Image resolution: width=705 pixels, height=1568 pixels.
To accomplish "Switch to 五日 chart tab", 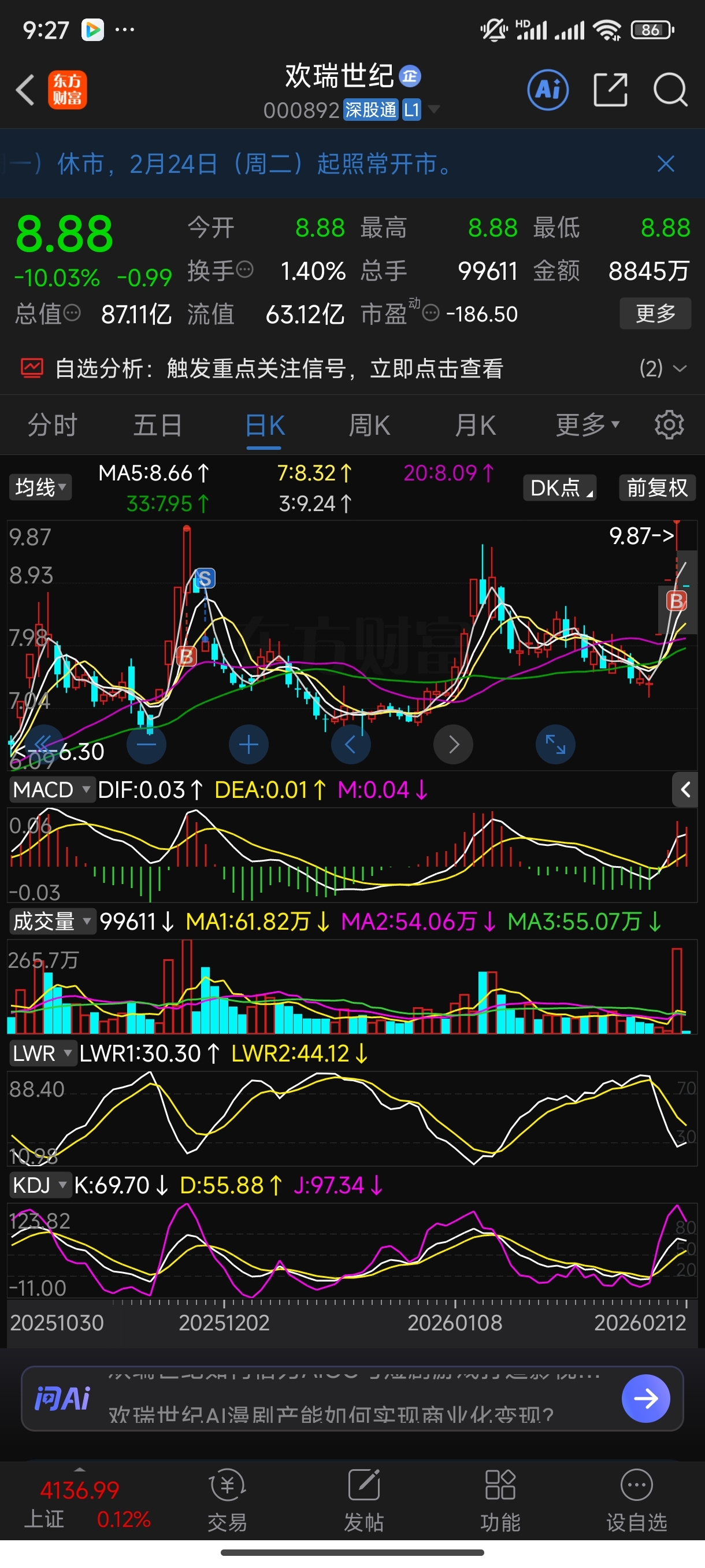I will tap(158, 425).
